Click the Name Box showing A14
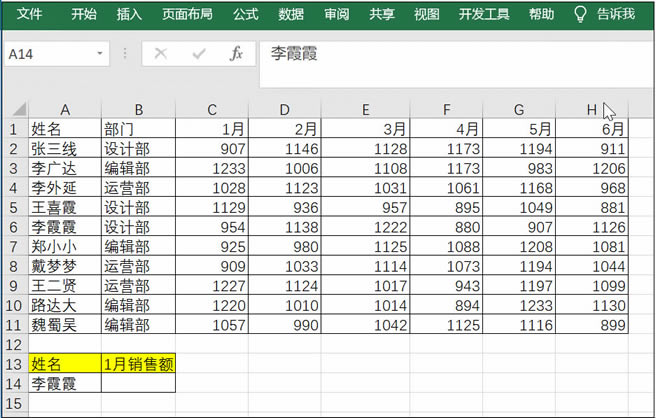 pyautogui.click(x=50, y=54)
